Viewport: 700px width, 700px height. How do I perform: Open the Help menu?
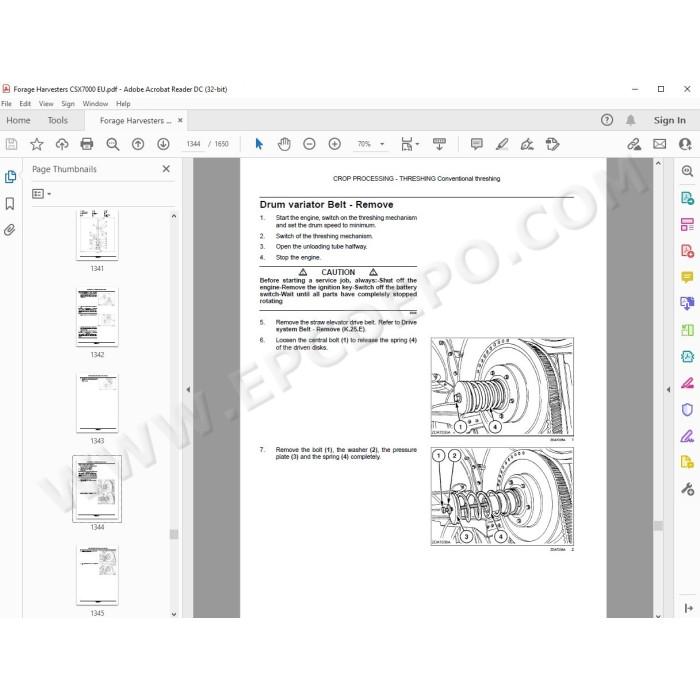(x=123, y=104)
